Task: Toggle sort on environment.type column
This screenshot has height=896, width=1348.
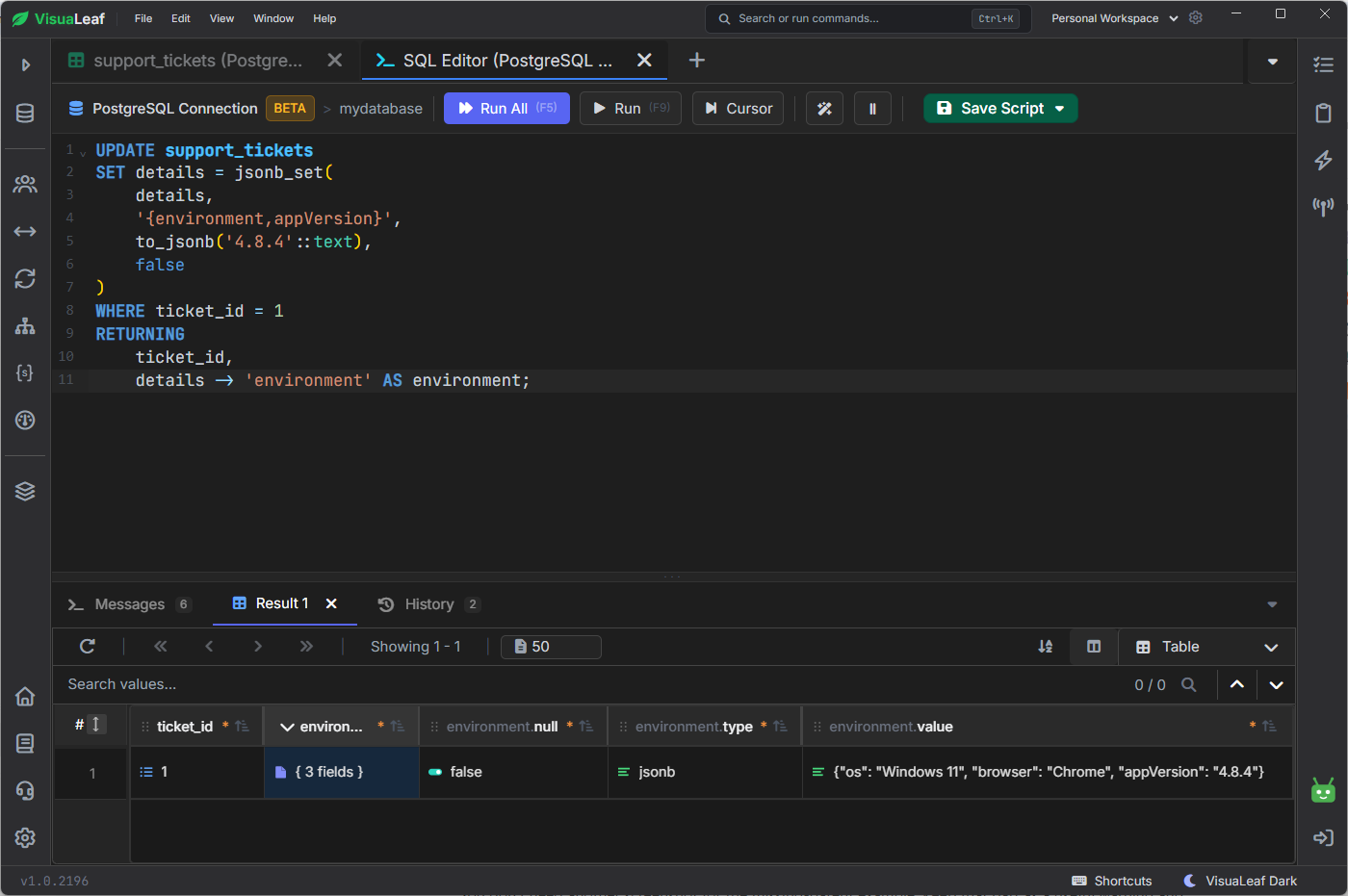Action: coord(781,727)
